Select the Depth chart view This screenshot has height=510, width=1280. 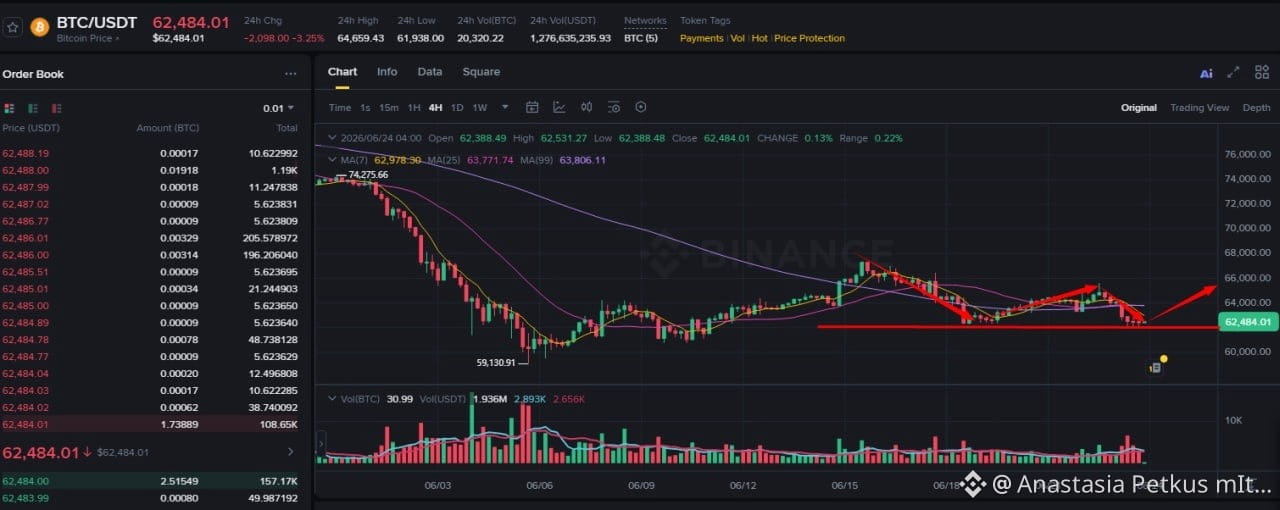tap(1257, 108)
